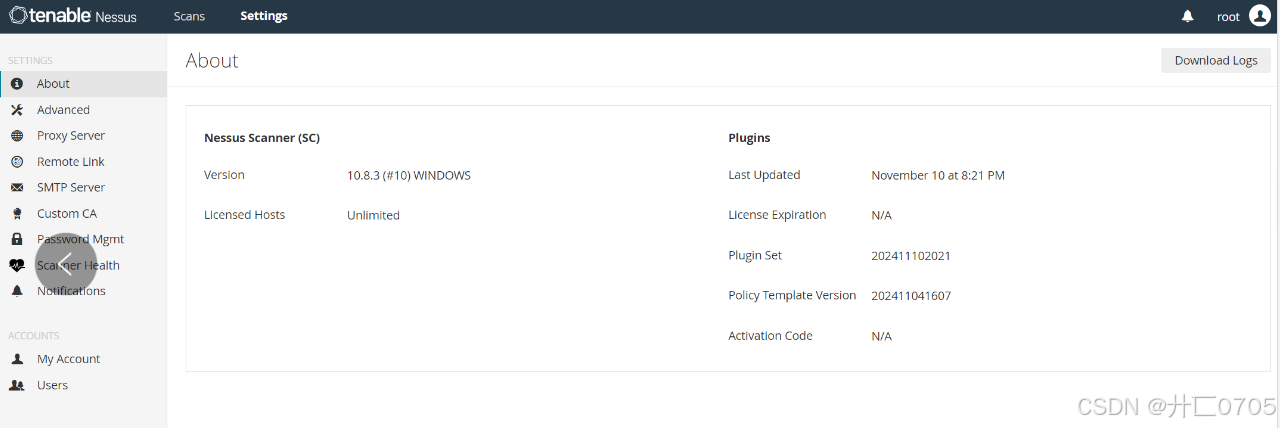
Task: Click the Version label
Action: pos(224,175)
